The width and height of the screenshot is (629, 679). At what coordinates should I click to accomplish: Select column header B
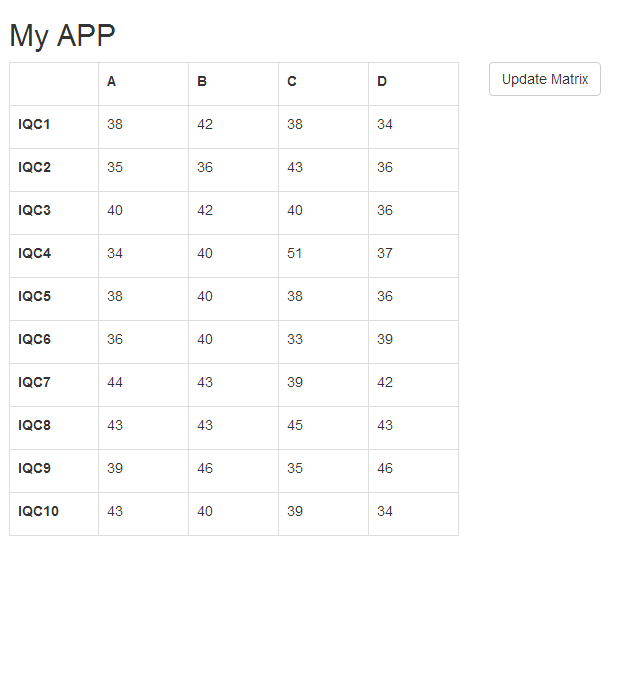(x=202, y=82)
